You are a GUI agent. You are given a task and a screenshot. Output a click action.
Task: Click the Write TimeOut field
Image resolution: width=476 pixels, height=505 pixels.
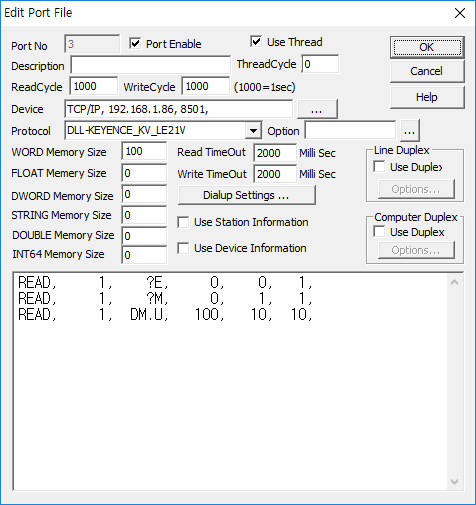pos(275,174)
